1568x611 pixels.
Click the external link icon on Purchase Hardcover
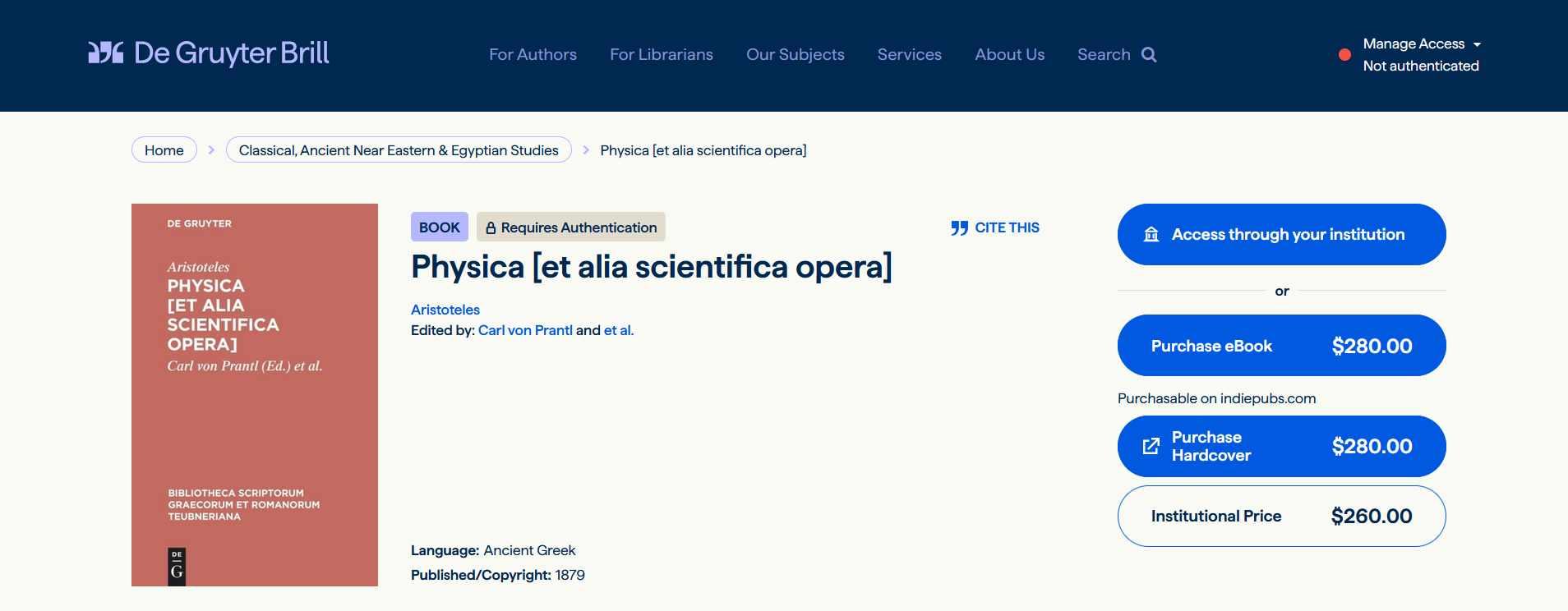(x=1151, y=446)
